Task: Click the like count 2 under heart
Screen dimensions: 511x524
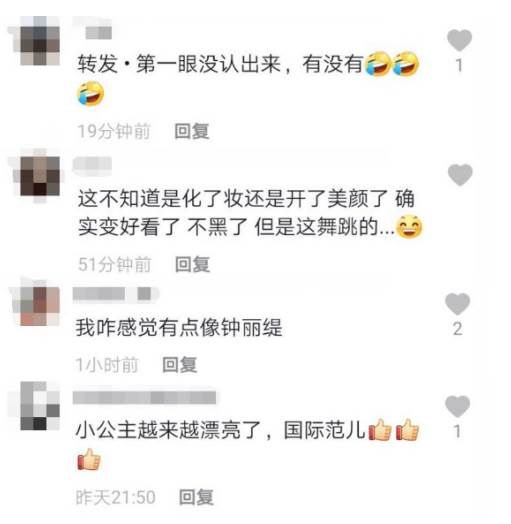Action: [x=458, y=329]
